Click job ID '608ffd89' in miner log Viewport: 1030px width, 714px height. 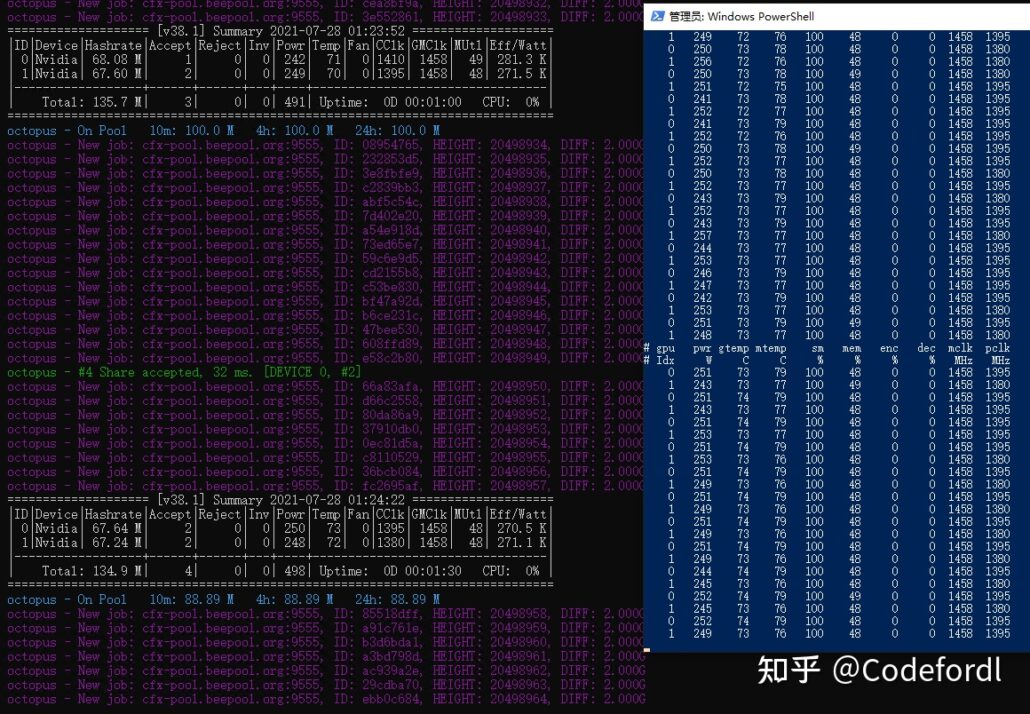tap(390, 344)
